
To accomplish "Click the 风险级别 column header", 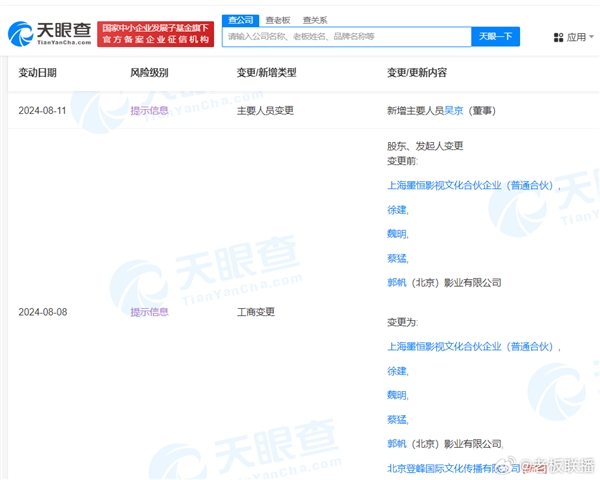I will (x=149, y=73).
